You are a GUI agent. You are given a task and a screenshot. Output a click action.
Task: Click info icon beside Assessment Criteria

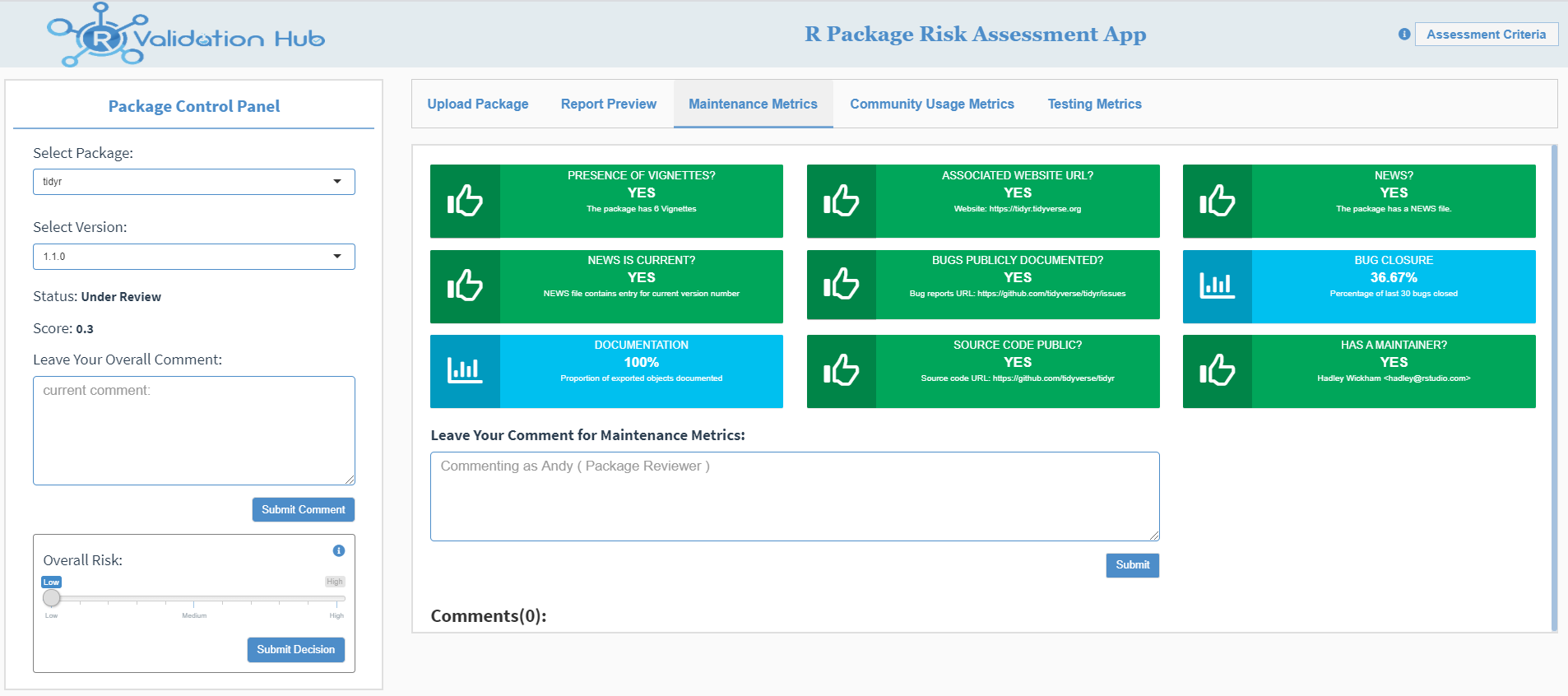point(1404,35)
